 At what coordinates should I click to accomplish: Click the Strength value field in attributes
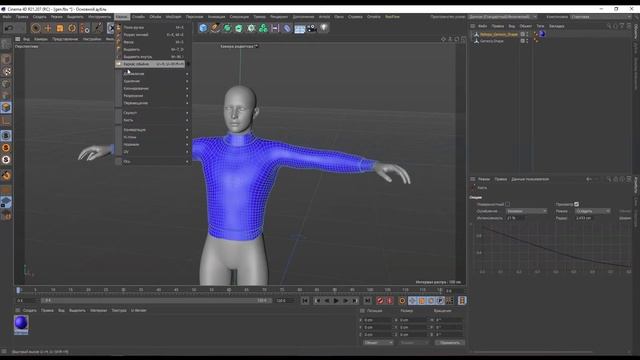coord(516,218)
